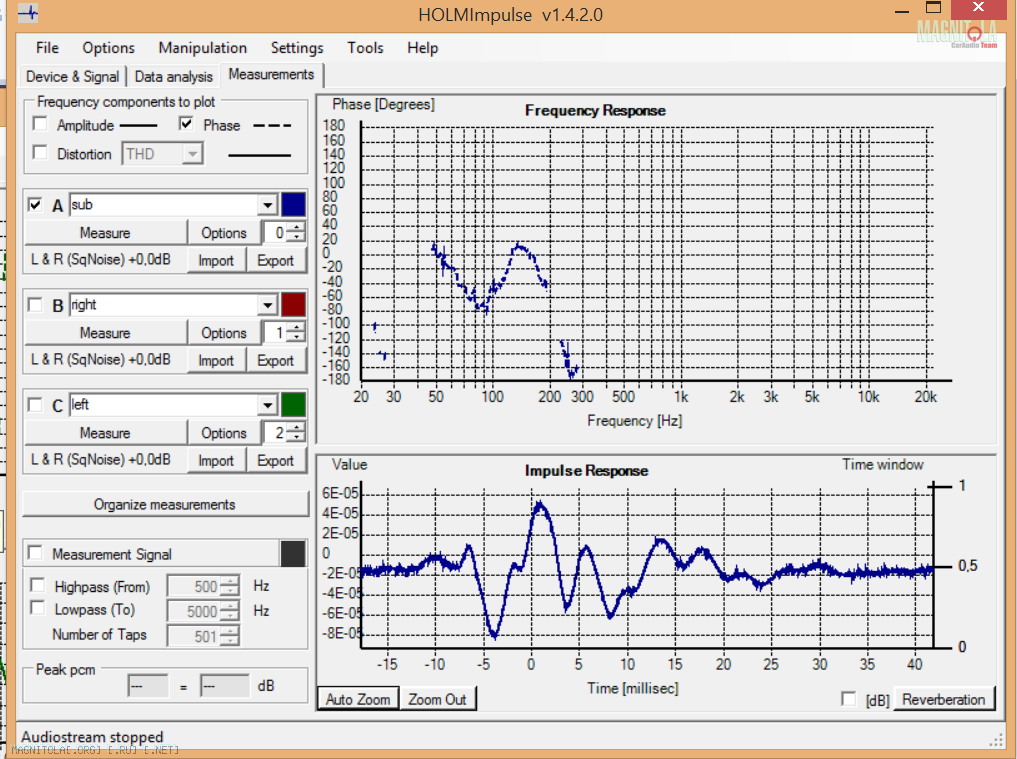Enable the Measurement Signal checkbox
Viewport: 1017px width, 759px height.
(36, 553)
